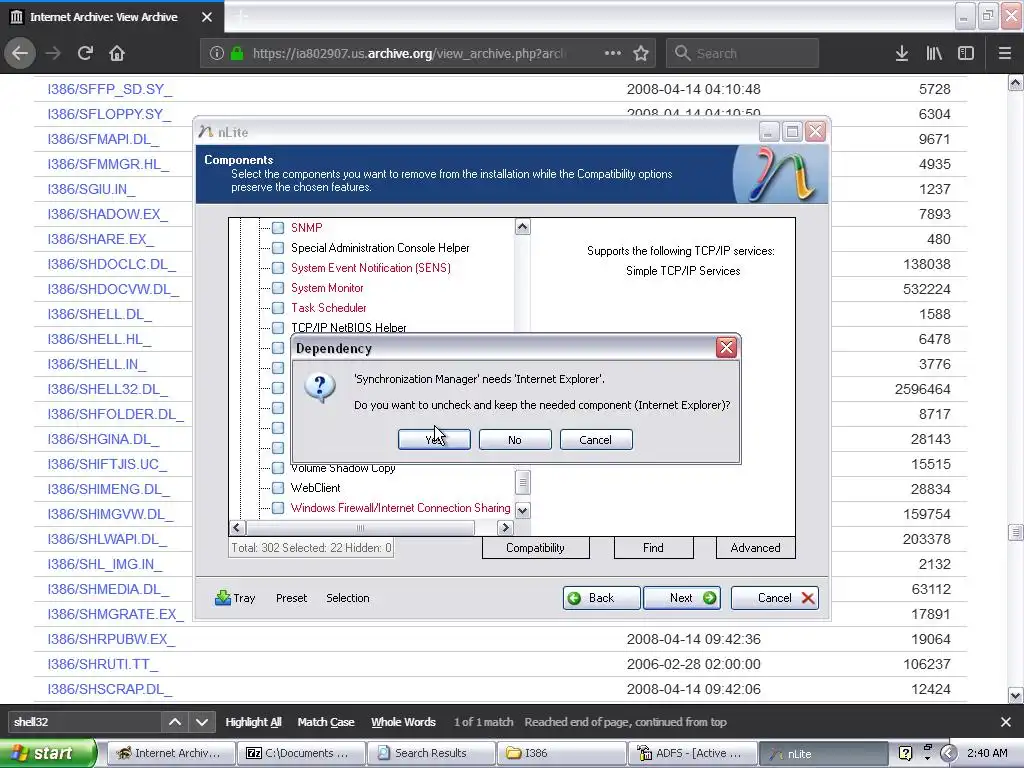Image resolution: width=1024 pixels, height=768 pixels.
Task: Click Cancel in the Dependency dialog
Action: point(596,440)
